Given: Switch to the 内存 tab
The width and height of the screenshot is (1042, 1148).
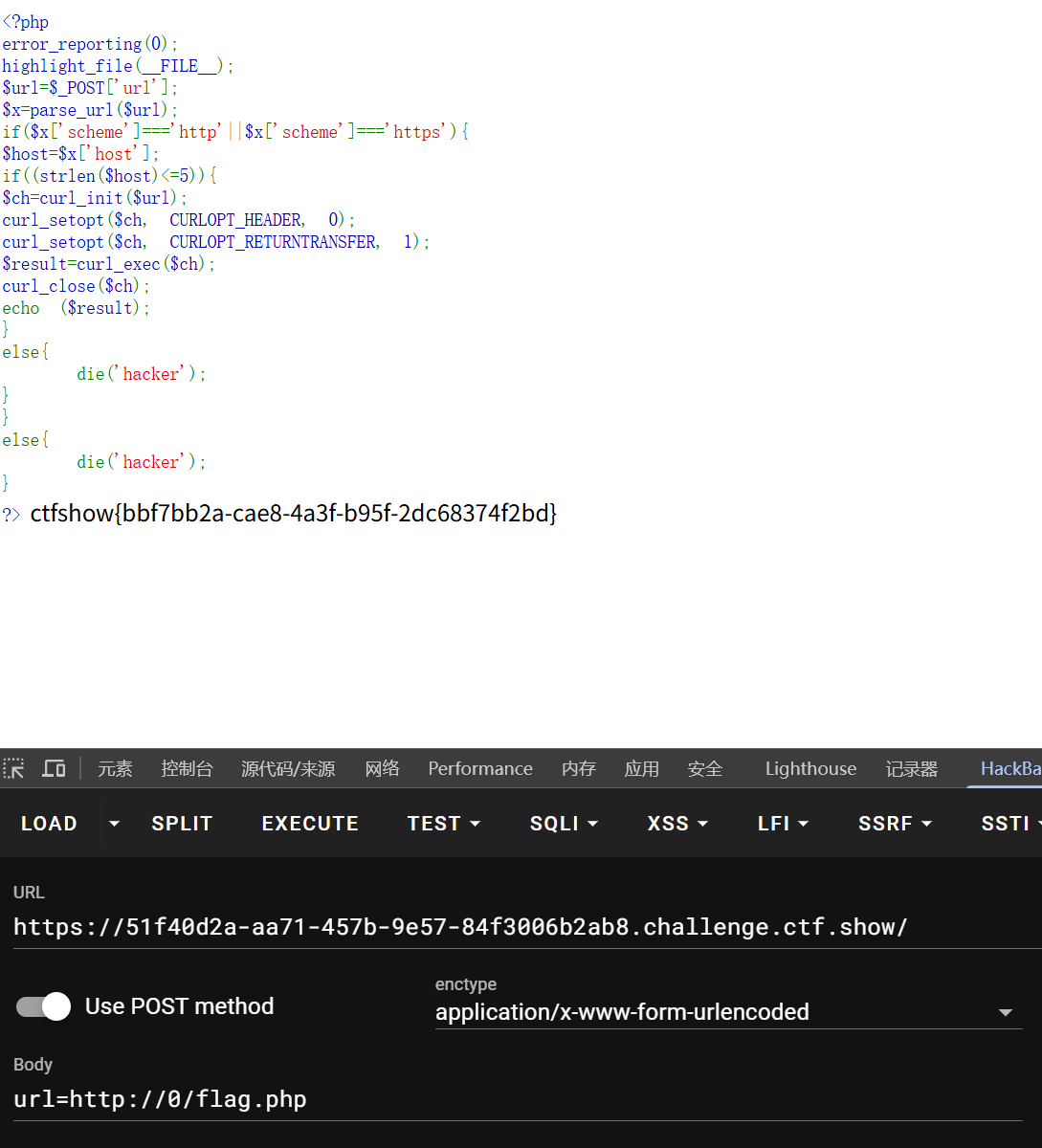Looking at the screenshot, I should point(579,769).
